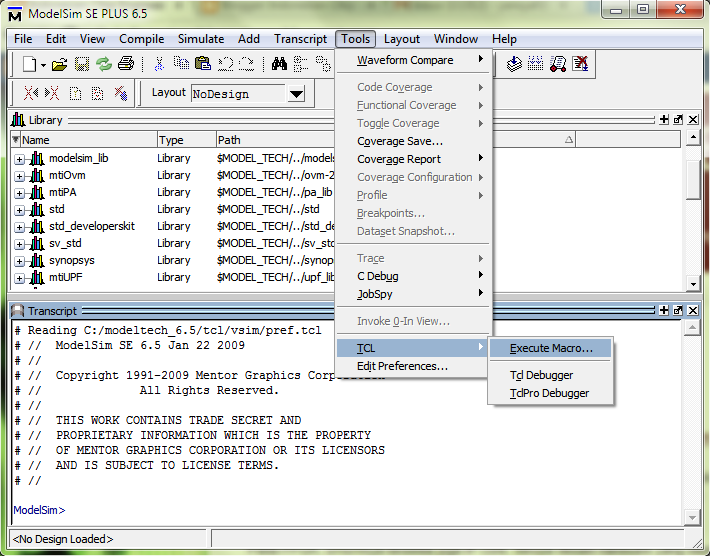710x556 pixels.
Task: Expand the synopsys library
Action: pyautogui.click(x=19, y=261)
